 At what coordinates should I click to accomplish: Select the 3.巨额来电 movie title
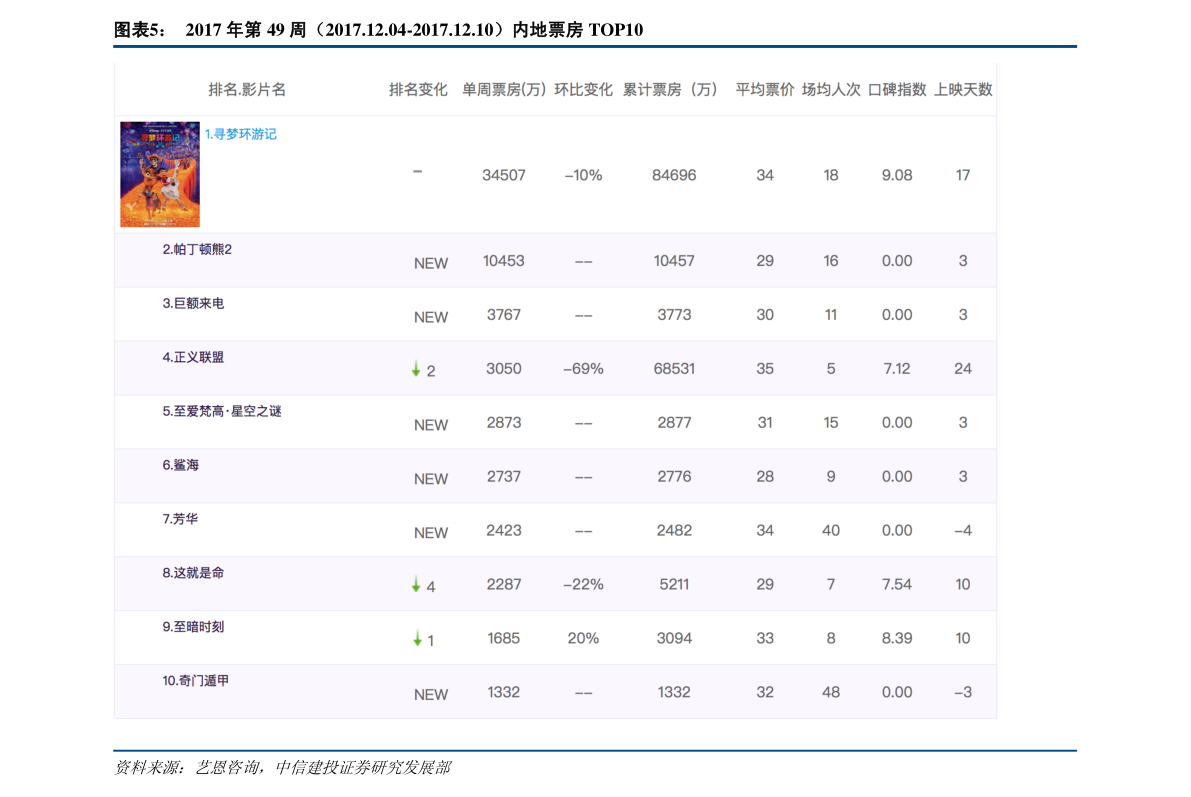pos(193,303)
